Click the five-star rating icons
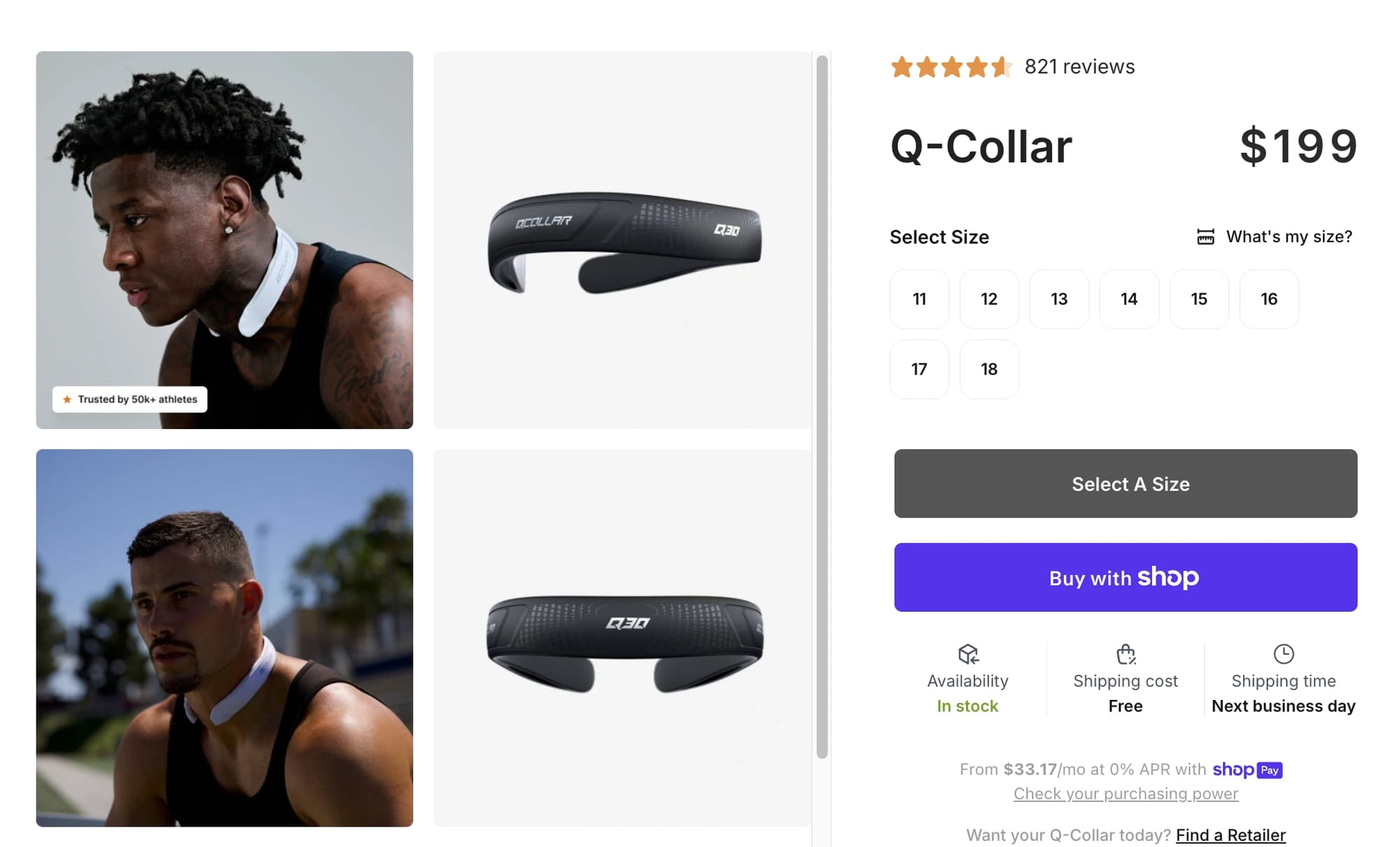Image resolution: width=1400 pixels, height=847 pixels. pyautogui.click(x=951, y=66)
